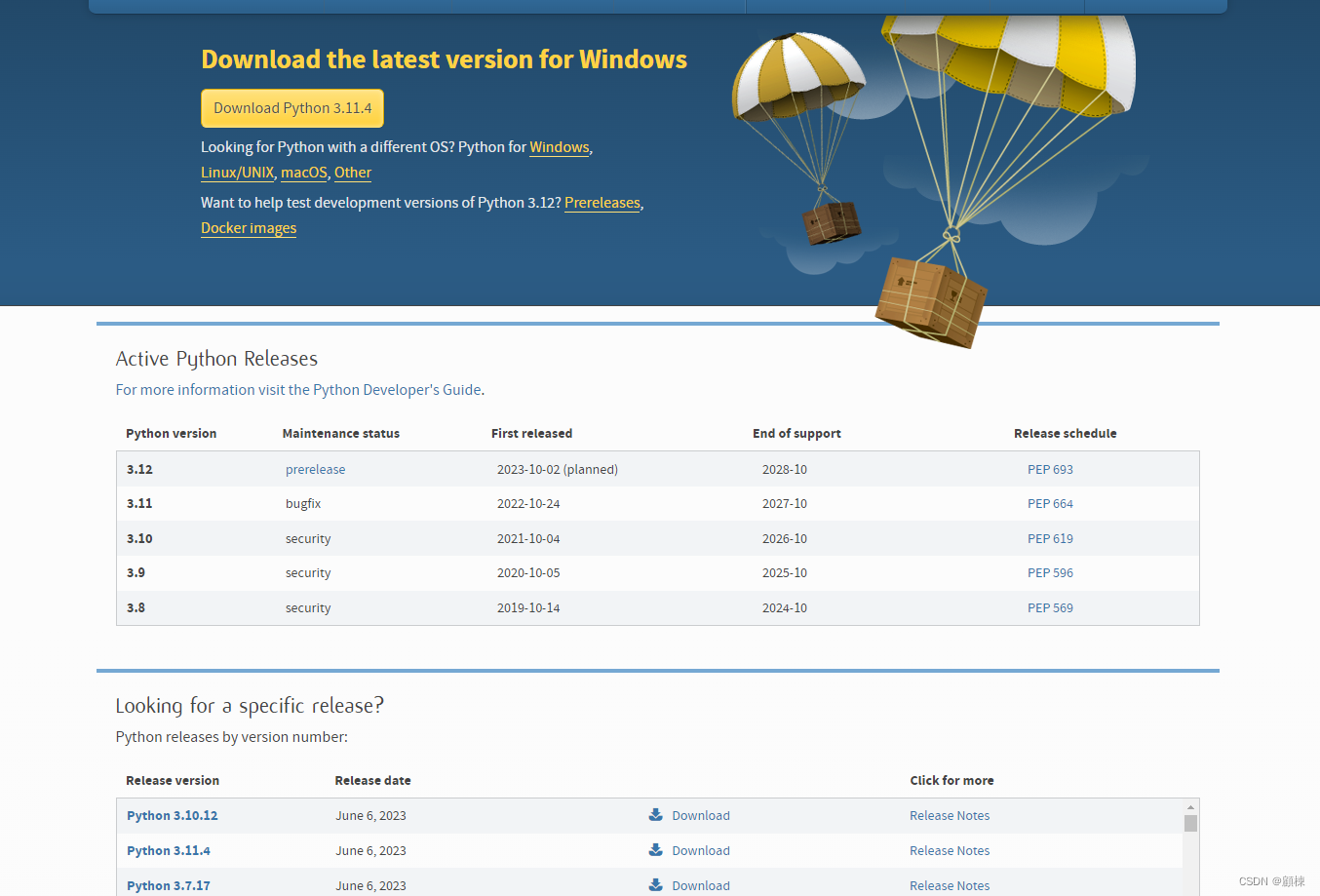Select the 3.10 version cell

139,538
